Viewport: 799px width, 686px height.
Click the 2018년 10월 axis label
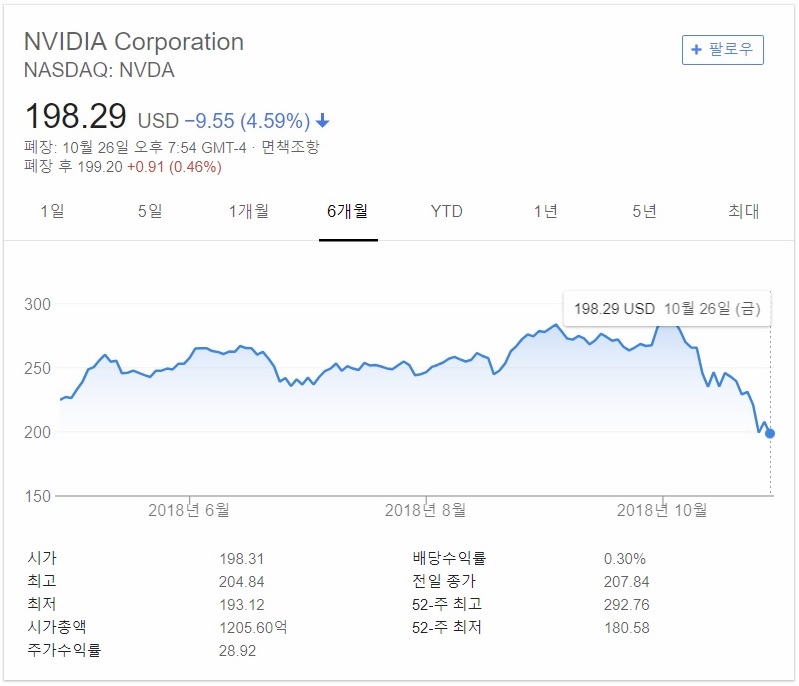click(x=662, y=510)
